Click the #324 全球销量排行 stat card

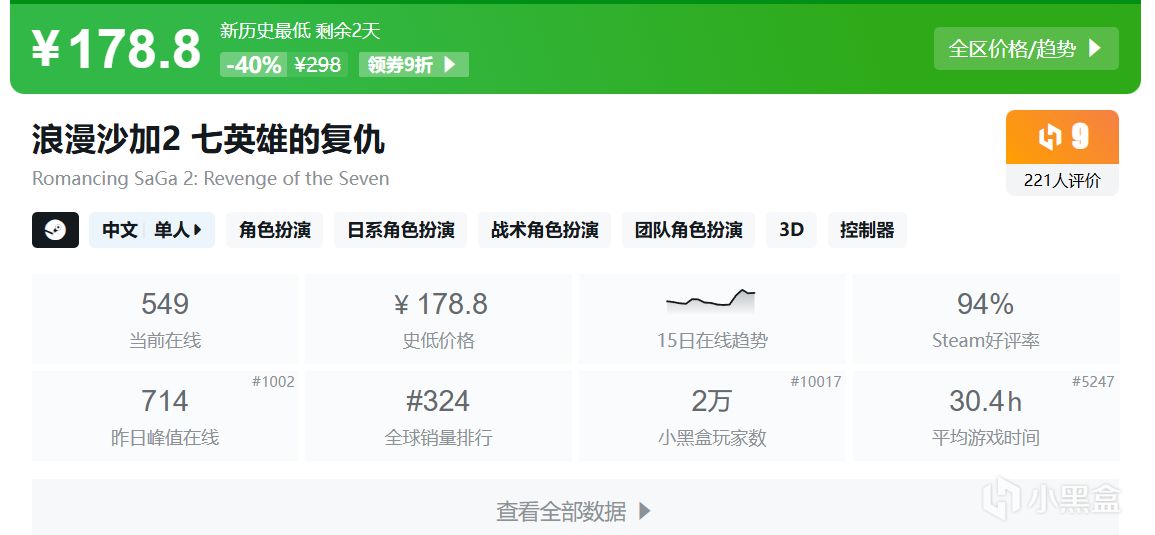(438, 416)
